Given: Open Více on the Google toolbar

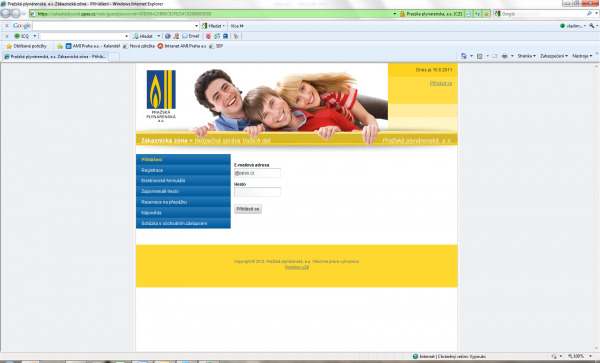Looking at the screenshot, I should tap(237, 26).
